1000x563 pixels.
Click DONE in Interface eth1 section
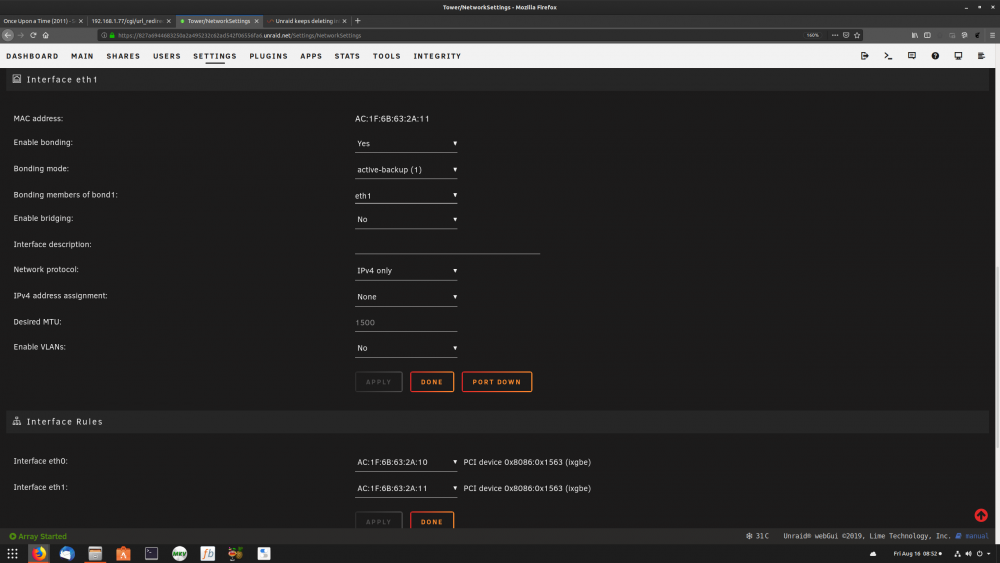pyautogui.click(x=432, y=382)
